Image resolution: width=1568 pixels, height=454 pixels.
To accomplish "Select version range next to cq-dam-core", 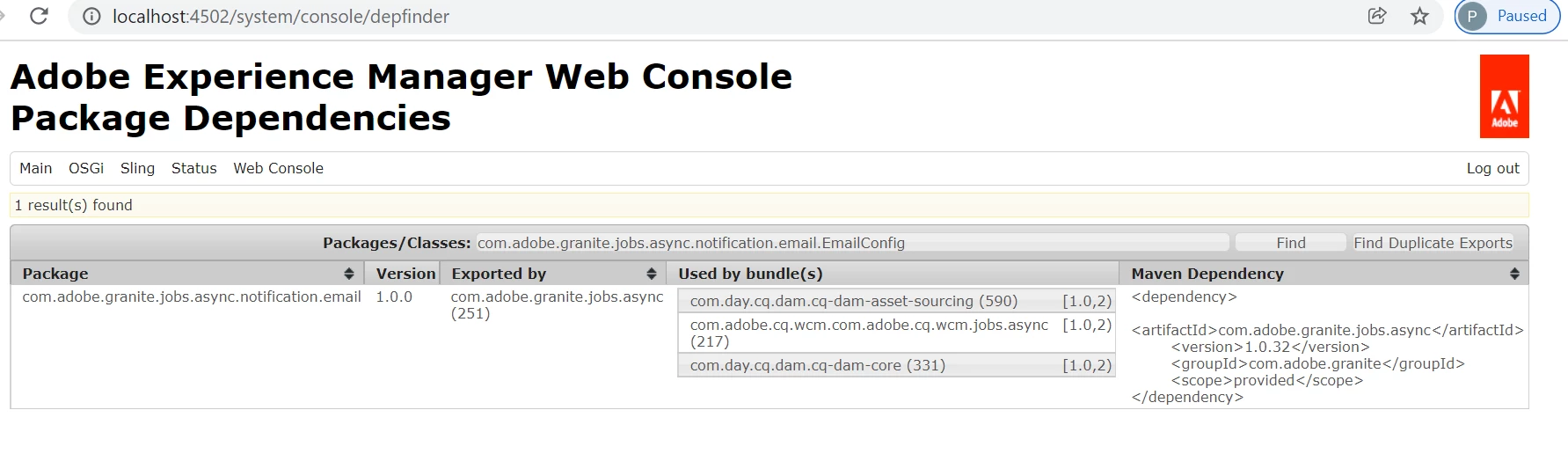I will pyautogui.click(x=1087, y=365).
